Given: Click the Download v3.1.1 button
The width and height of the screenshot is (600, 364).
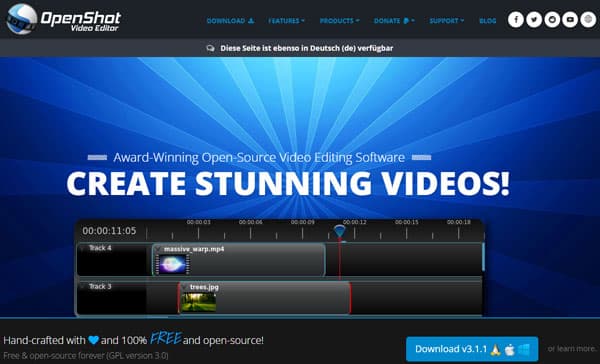Looking at the screenshot, I should tap(472, 349).
